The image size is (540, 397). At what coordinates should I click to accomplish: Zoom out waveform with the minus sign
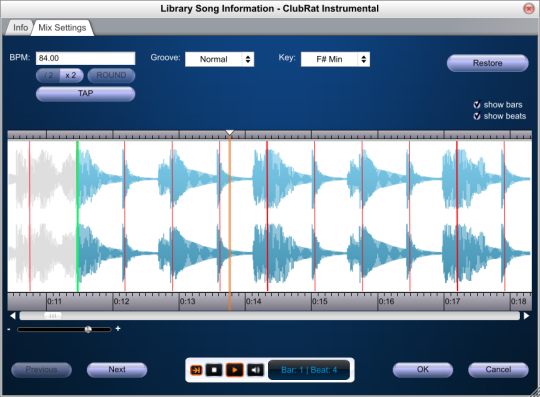9,330
